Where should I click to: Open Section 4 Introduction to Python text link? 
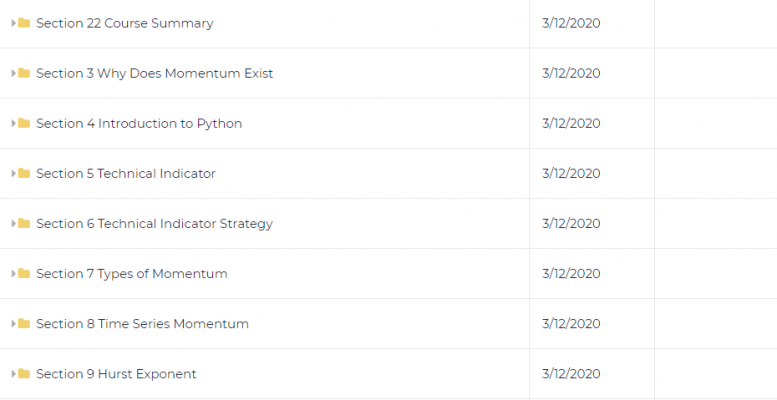(139, 123)
